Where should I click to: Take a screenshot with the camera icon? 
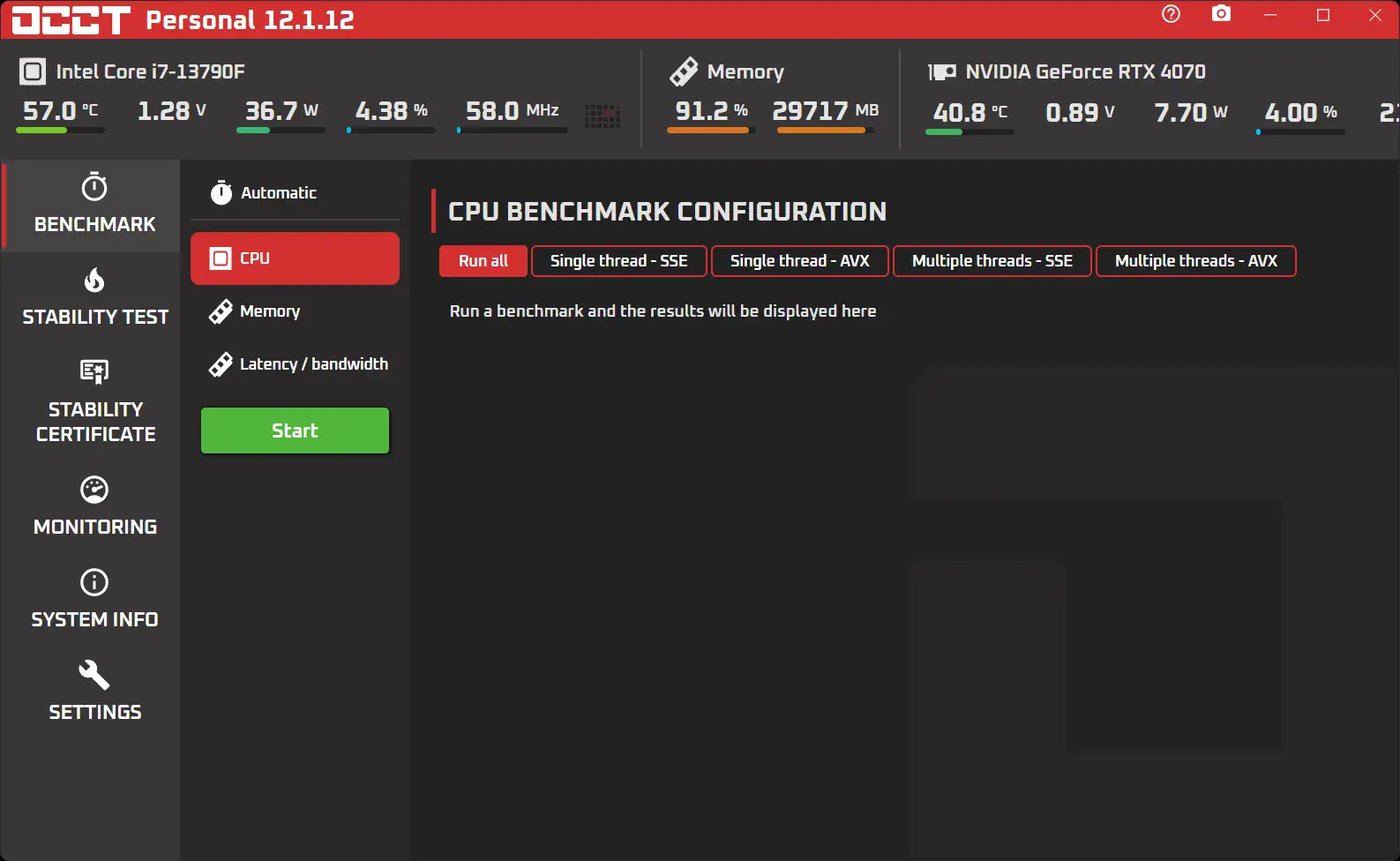[x=1221, y=14]
